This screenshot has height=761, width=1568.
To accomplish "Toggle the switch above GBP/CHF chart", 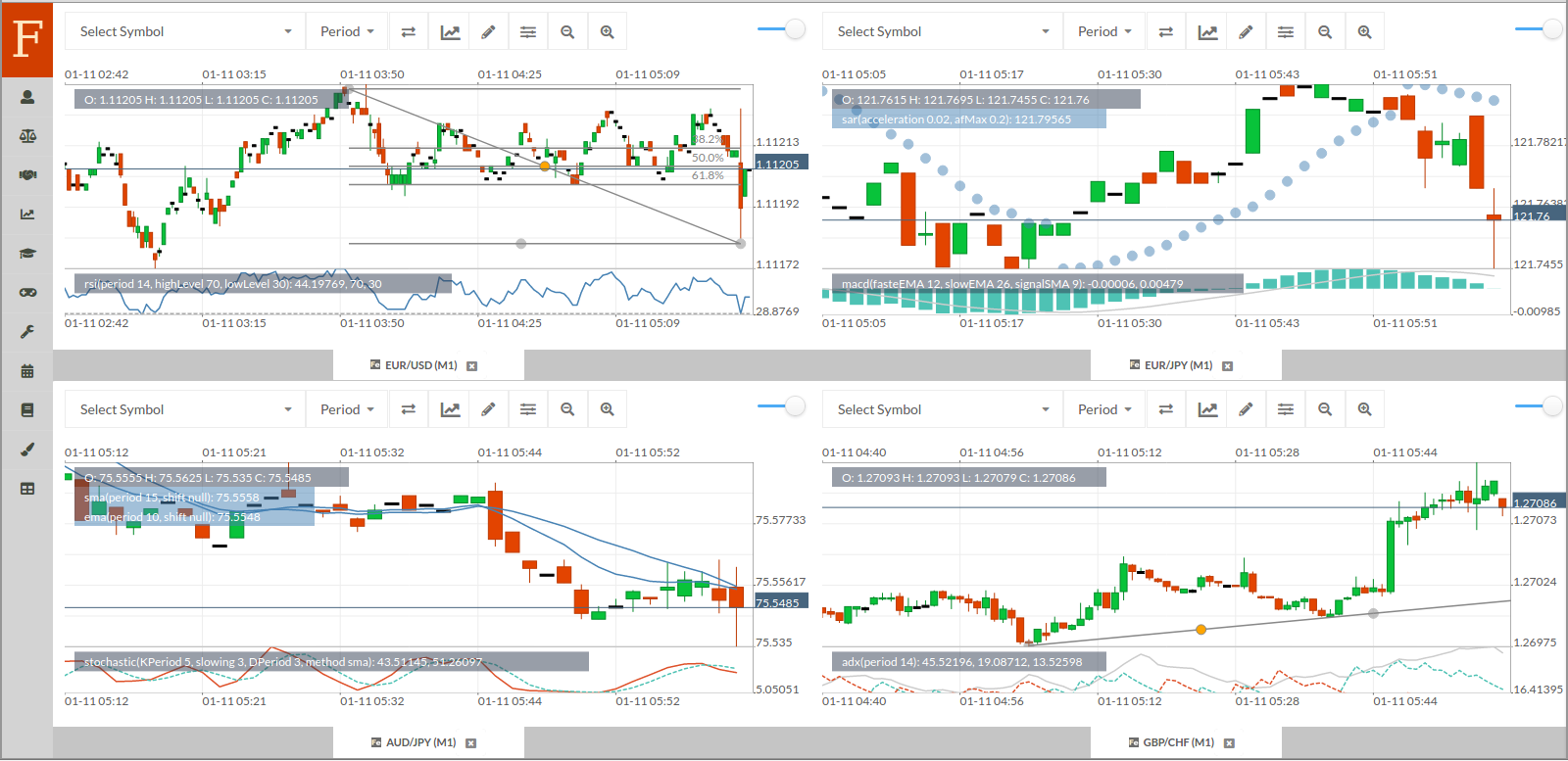I will pos(1540,405).
